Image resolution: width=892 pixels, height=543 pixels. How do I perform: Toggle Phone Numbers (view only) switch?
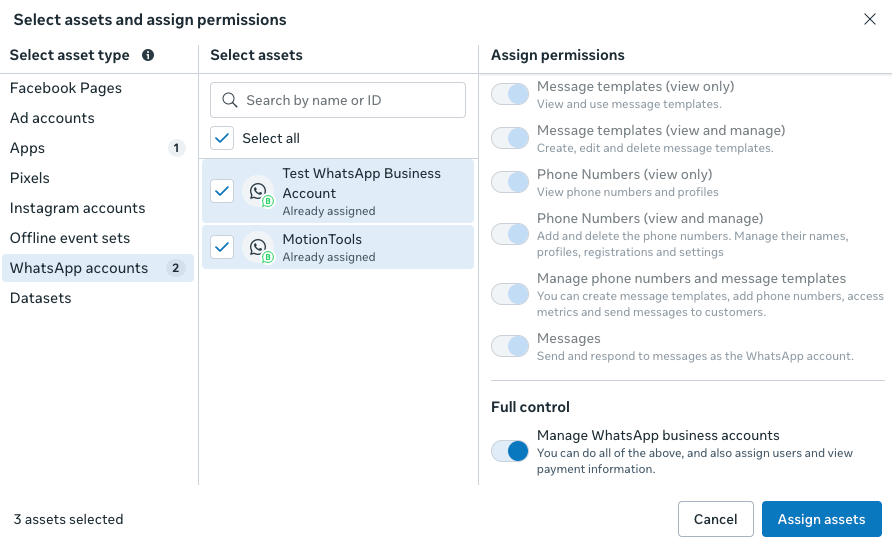pyautogui.click(x=510, y=182)
